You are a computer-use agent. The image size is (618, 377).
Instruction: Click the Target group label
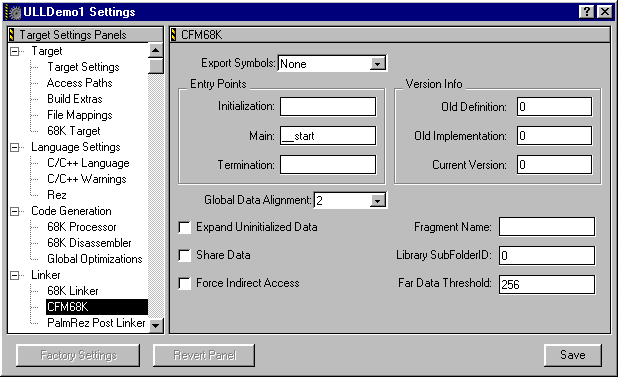point(47,51)
